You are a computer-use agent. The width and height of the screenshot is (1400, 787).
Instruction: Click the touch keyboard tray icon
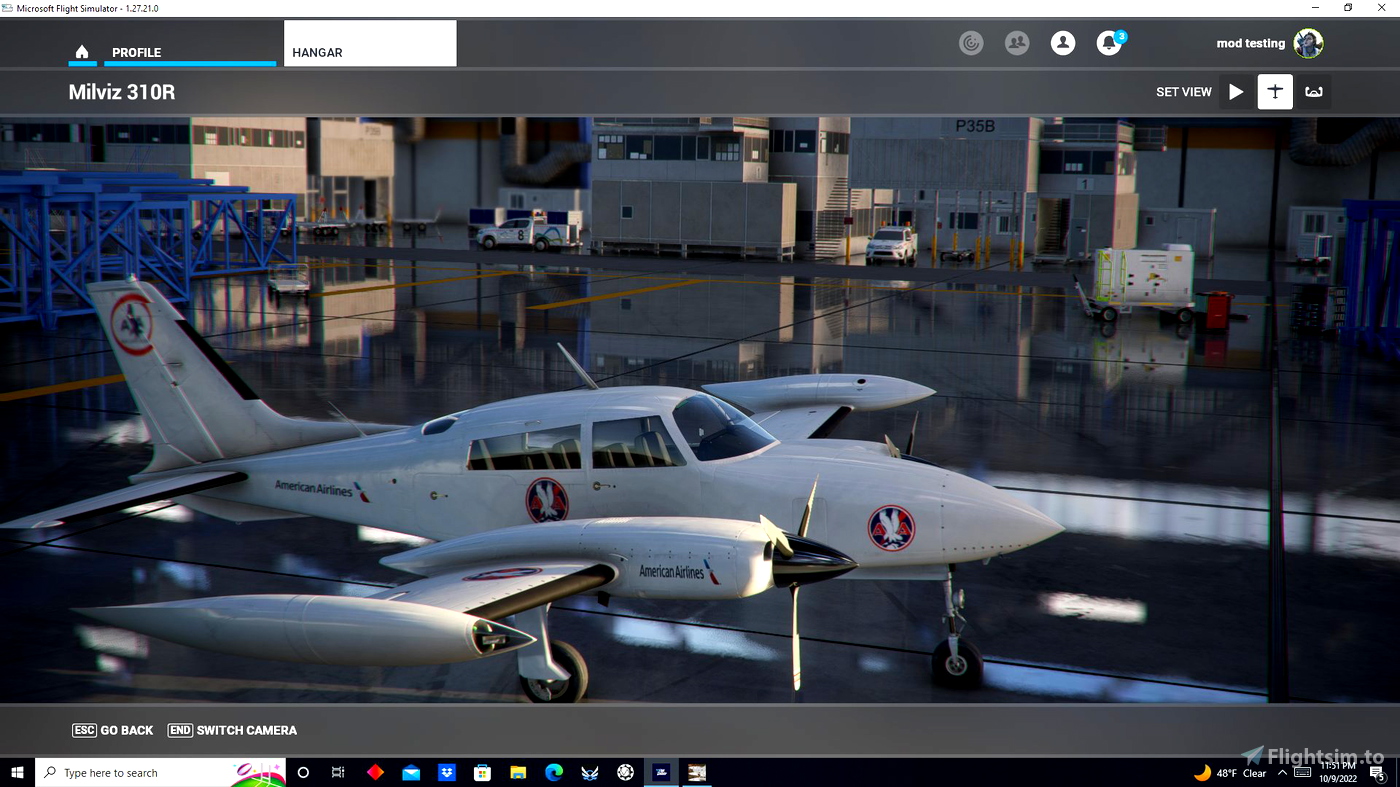point(1302,773)
